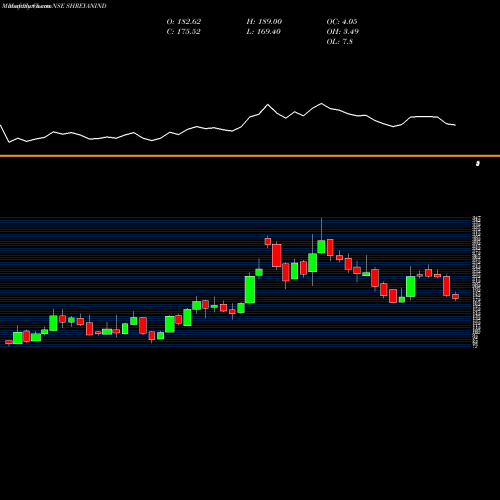Click the NSE SHREYANIND ticker title
This screenshot has width=500, height=500.
pyautogui.click(x=79, y=6)
